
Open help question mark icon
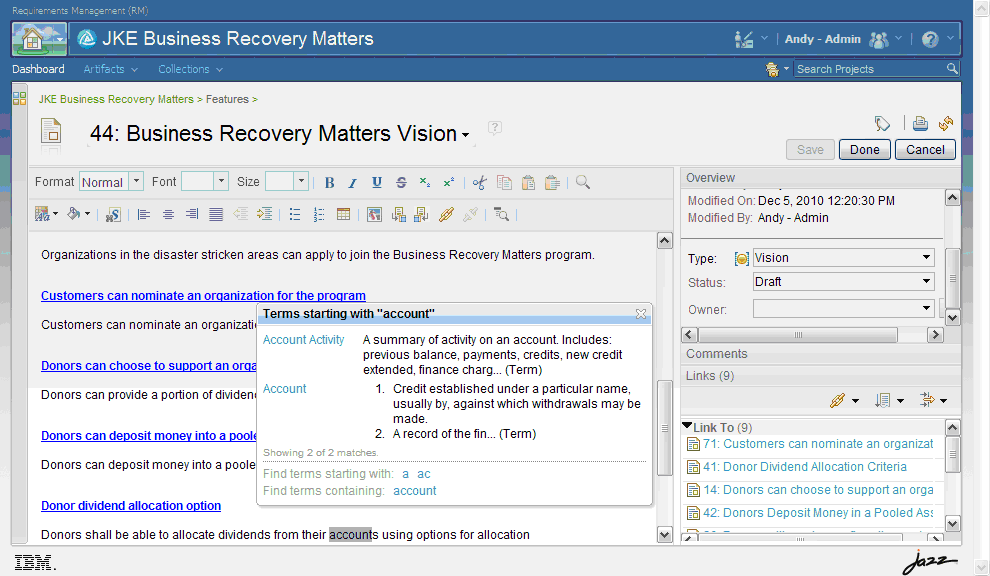929,39
